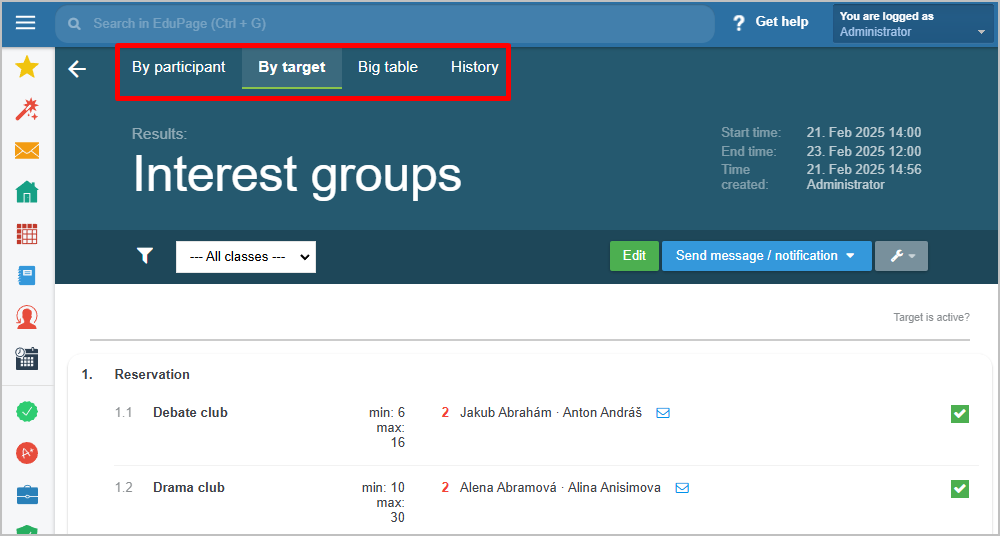This screenshot has height=536, width=1000.
Task: Expand Send message / notification dropdown
Action: [767, 256]
